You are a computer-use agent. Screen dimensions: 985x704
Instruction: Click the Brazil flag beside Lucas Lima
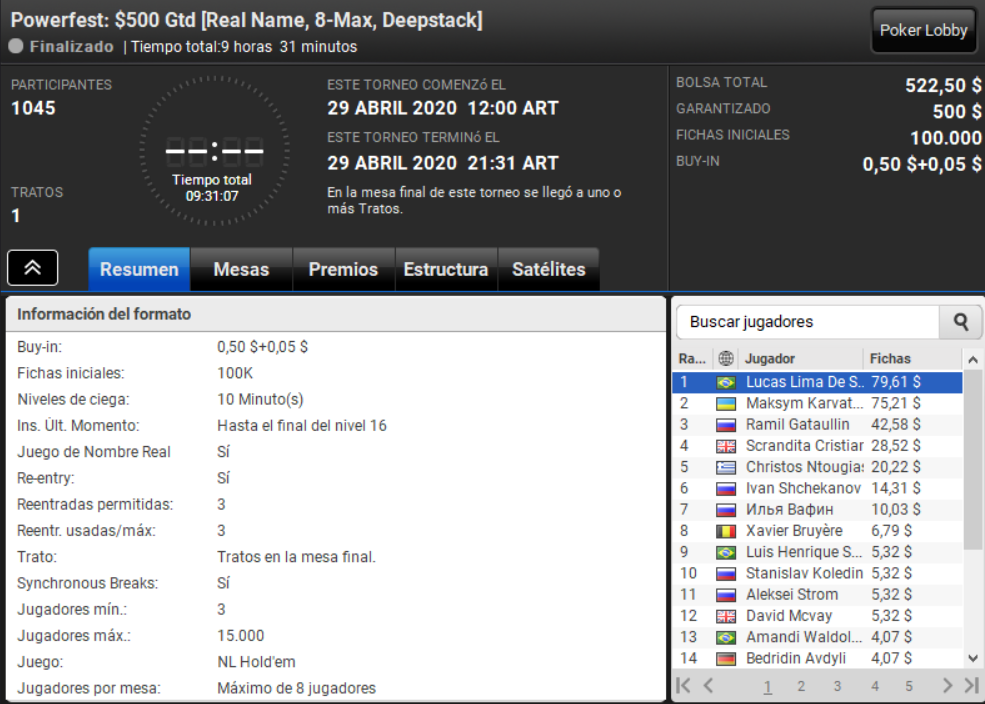coord(726,382)
